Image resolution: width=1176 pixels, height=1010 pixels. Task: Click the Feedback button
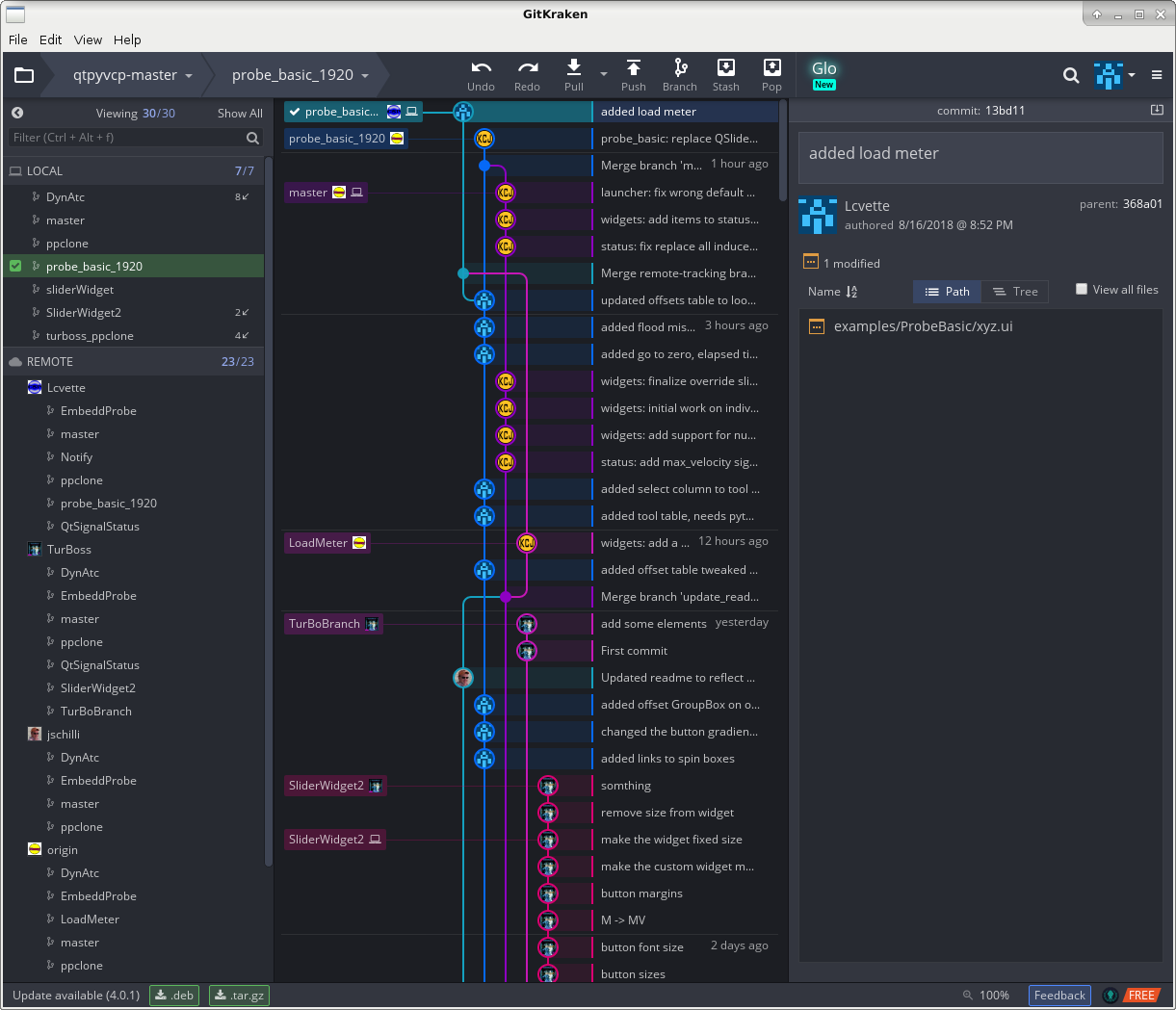coord(1059,996)
